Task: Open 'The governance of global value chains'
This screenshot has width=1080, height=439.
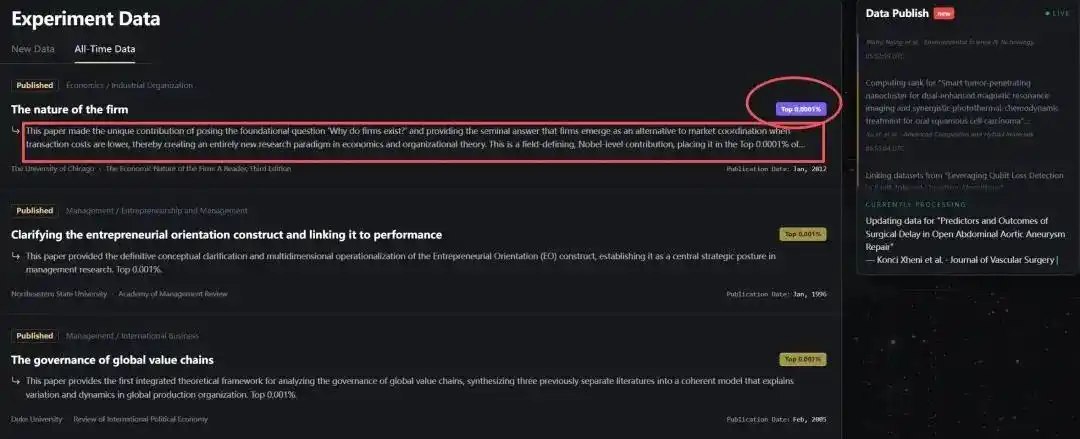Action: pos(112,360)
